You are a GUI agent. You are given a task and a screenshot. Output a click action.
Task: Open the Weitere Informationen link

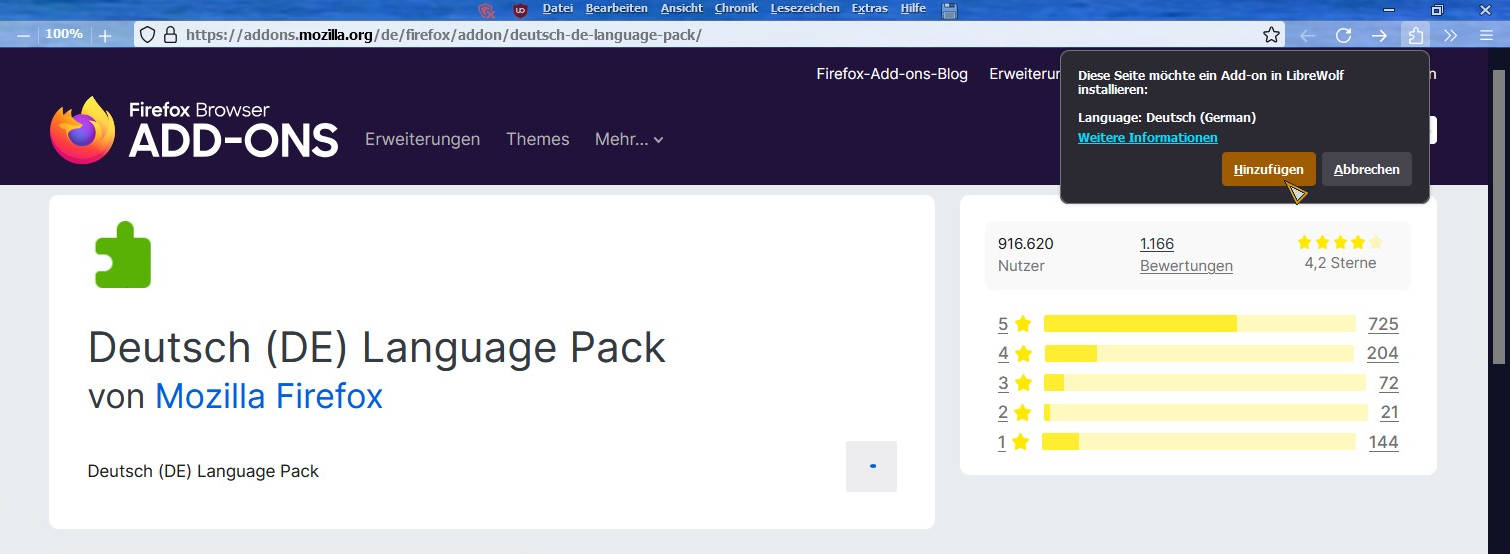tap(1147, 137)
